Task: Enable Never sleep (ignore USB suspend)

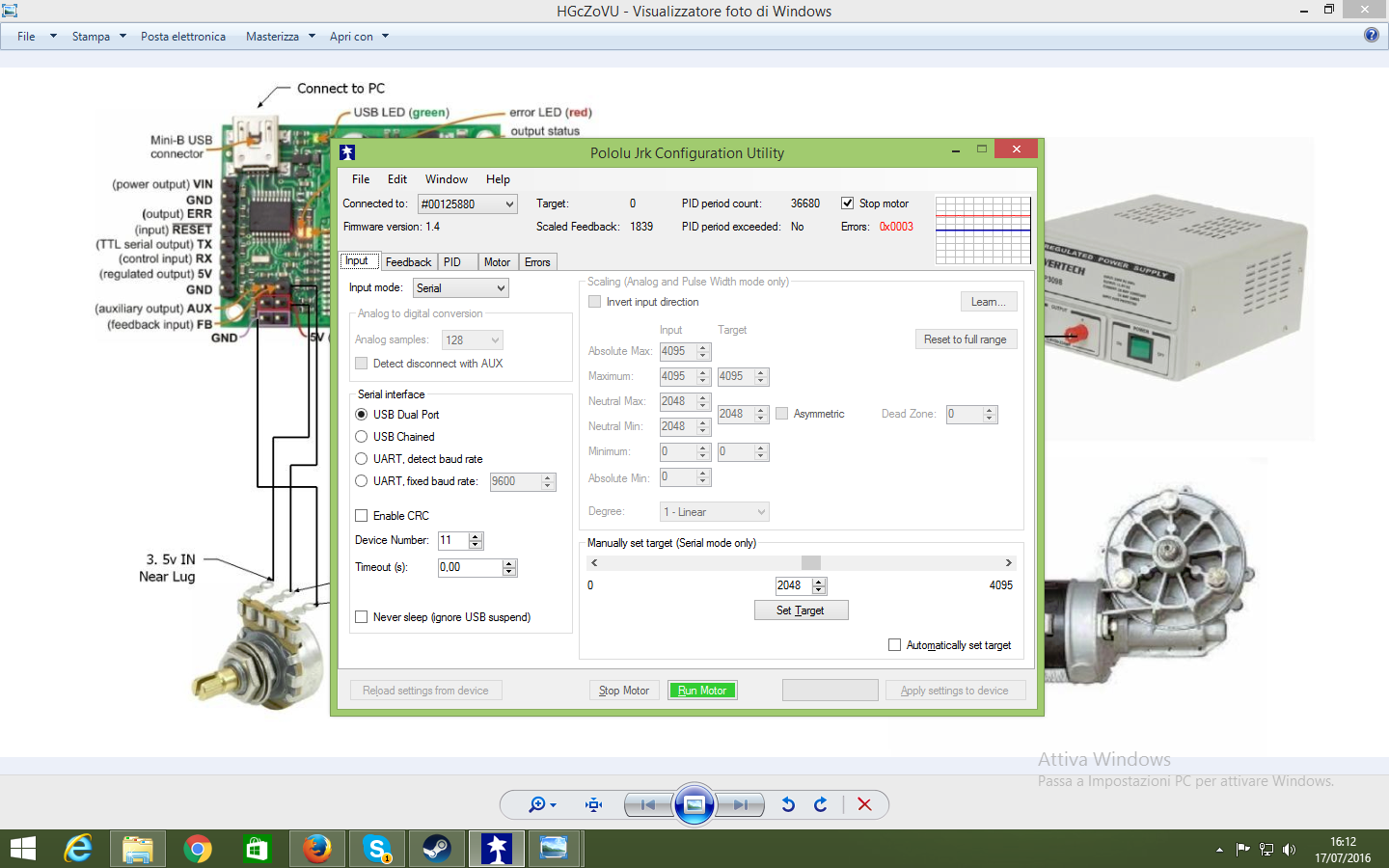Action: click(361, 617)
